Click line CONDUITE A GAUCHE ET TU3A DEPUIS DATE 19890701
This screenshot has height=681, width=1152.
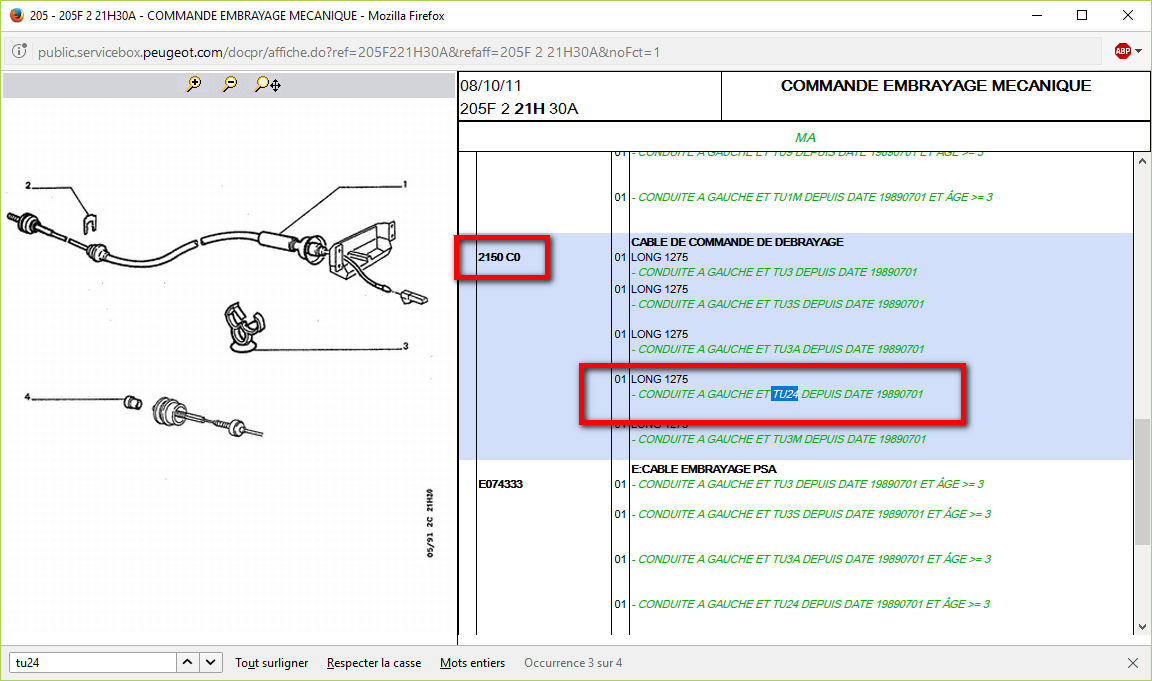click(778, 349)
